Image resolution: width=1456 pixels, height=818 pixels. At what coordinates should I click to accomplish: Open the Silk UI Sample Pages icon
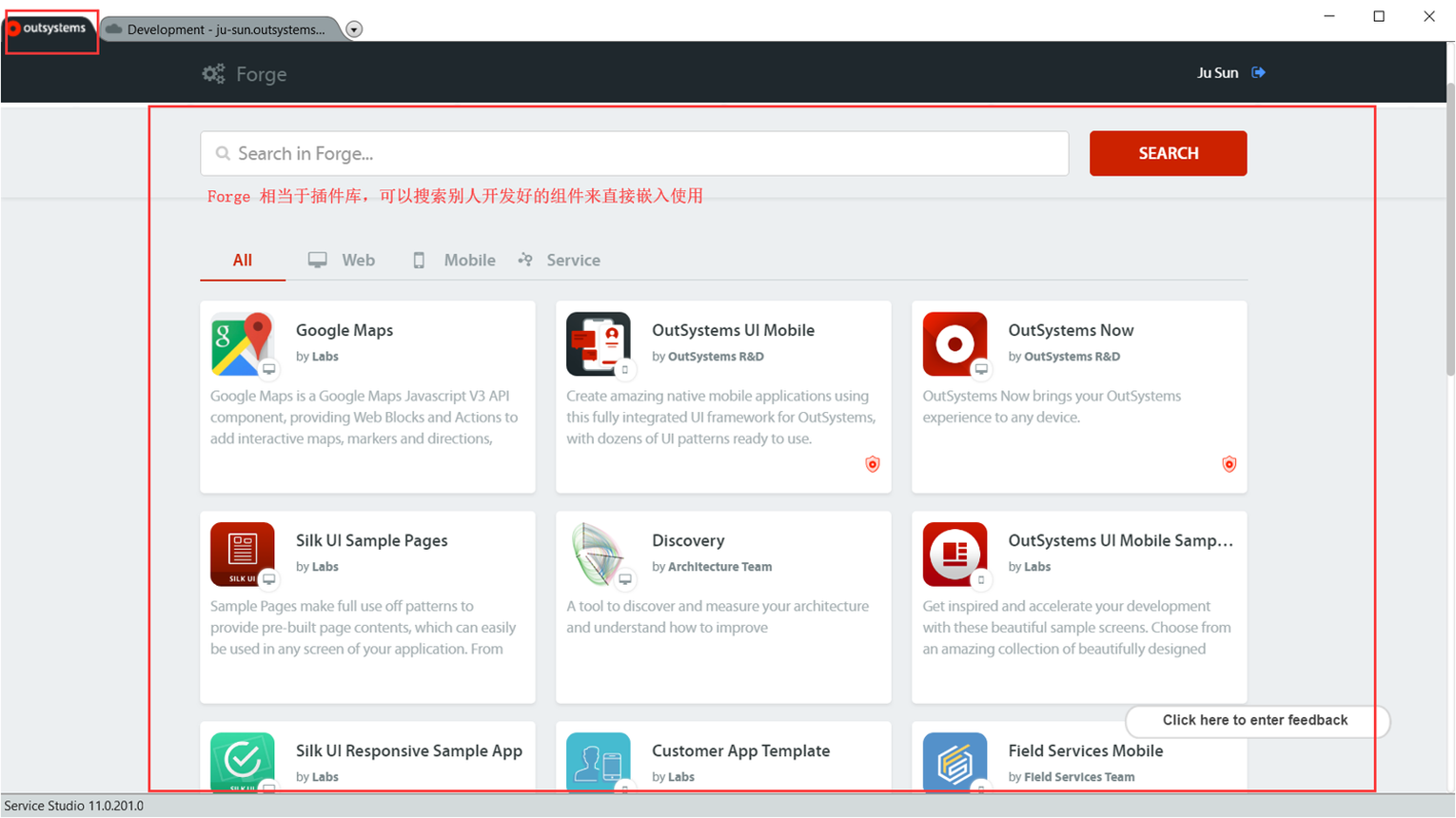point(243,554)
